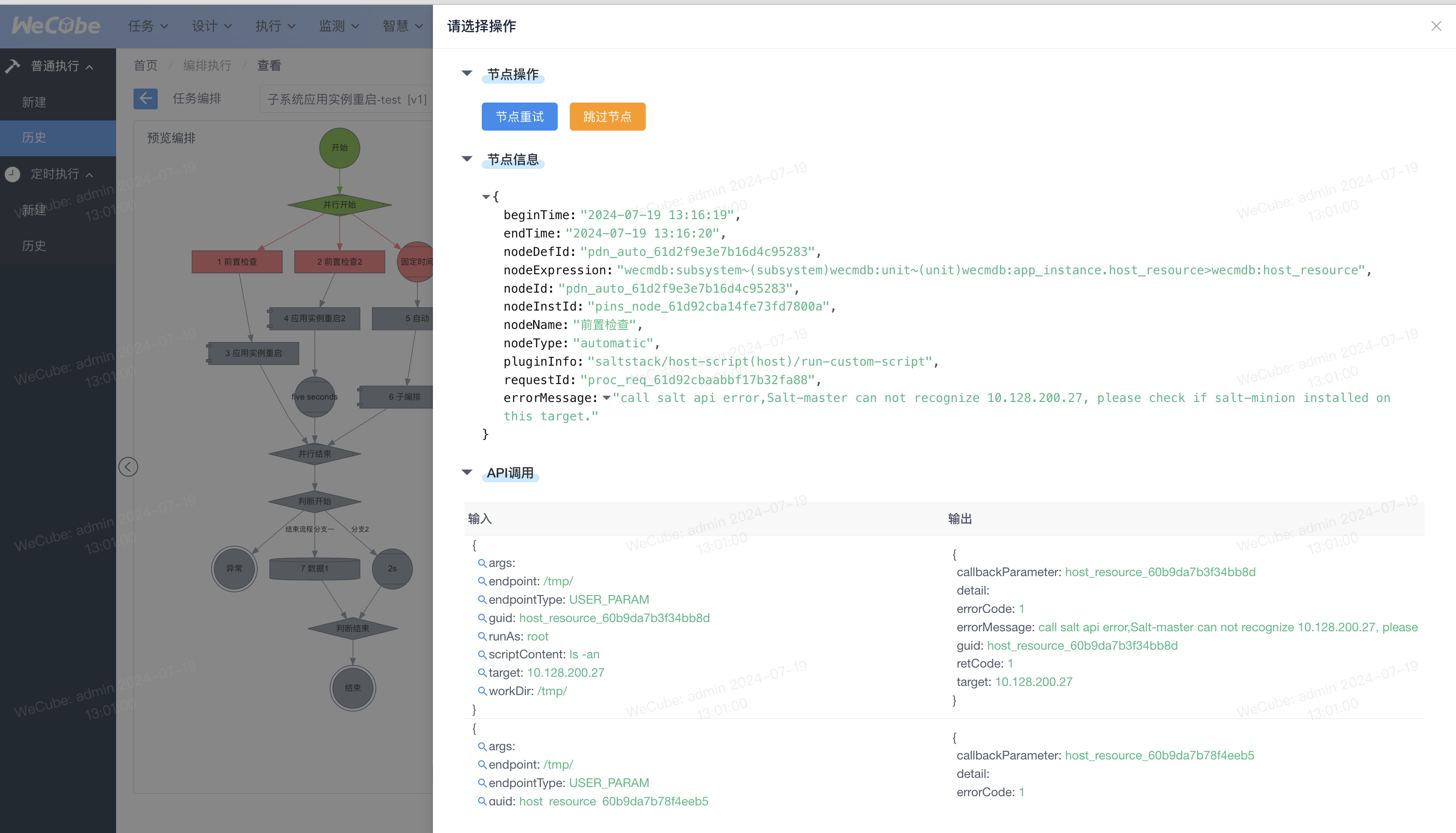Open 历史 under 定时执行
The image size is (1456, 833).
point(58,245)
